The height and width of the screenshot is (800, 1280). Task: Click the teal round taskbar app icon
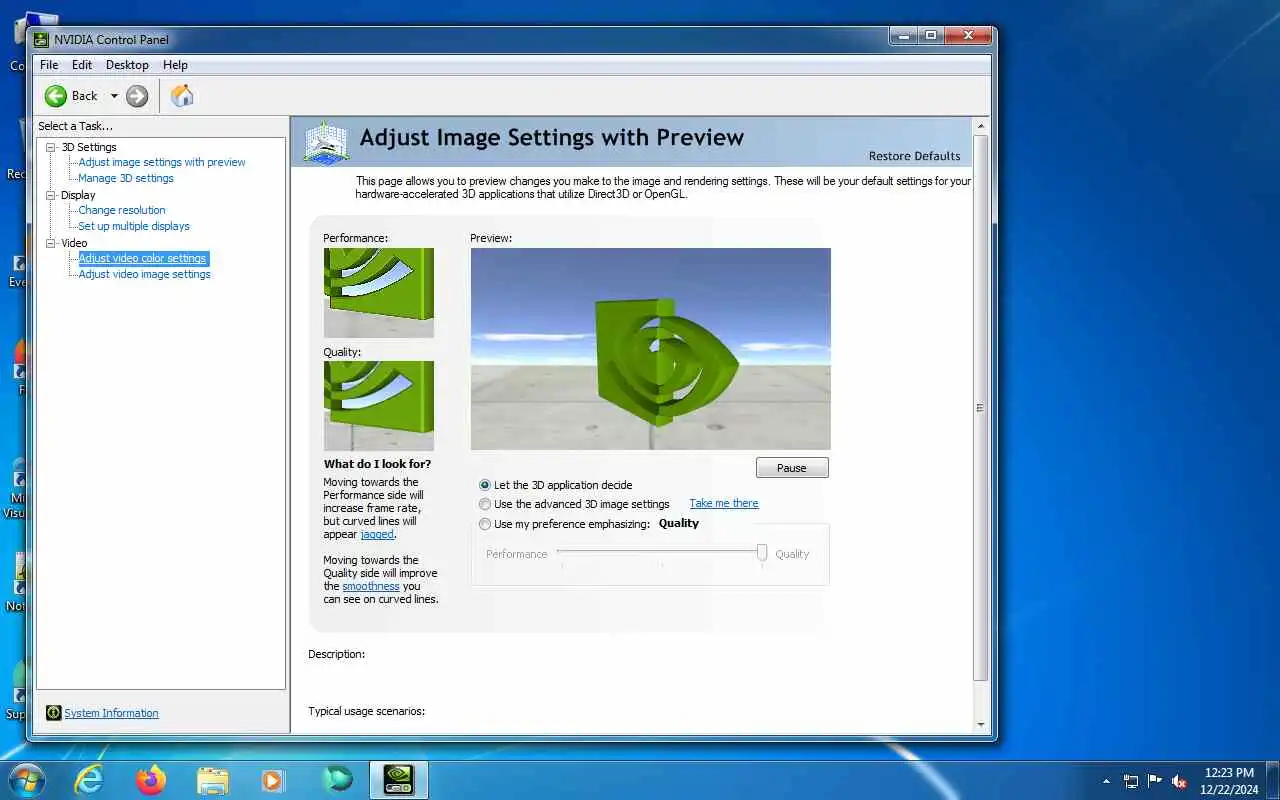[338, 780]
